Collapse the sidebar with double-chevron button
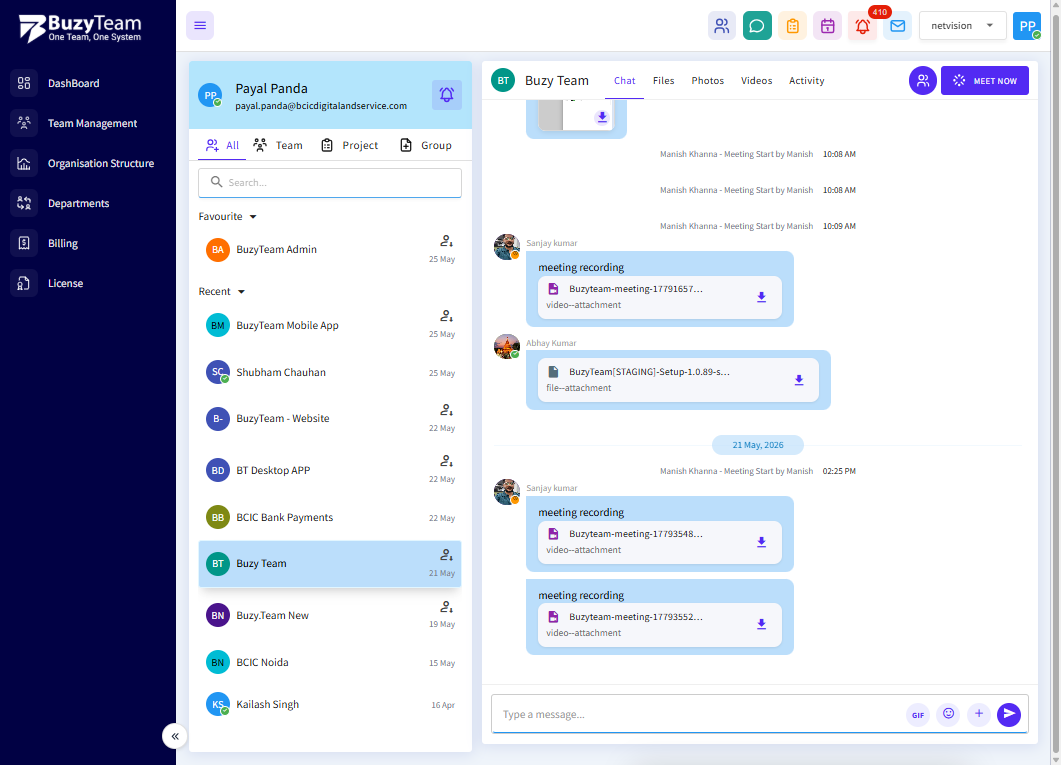Image resolution: width=1061 pixels, height=765 pixels. (x=175, y=736)
